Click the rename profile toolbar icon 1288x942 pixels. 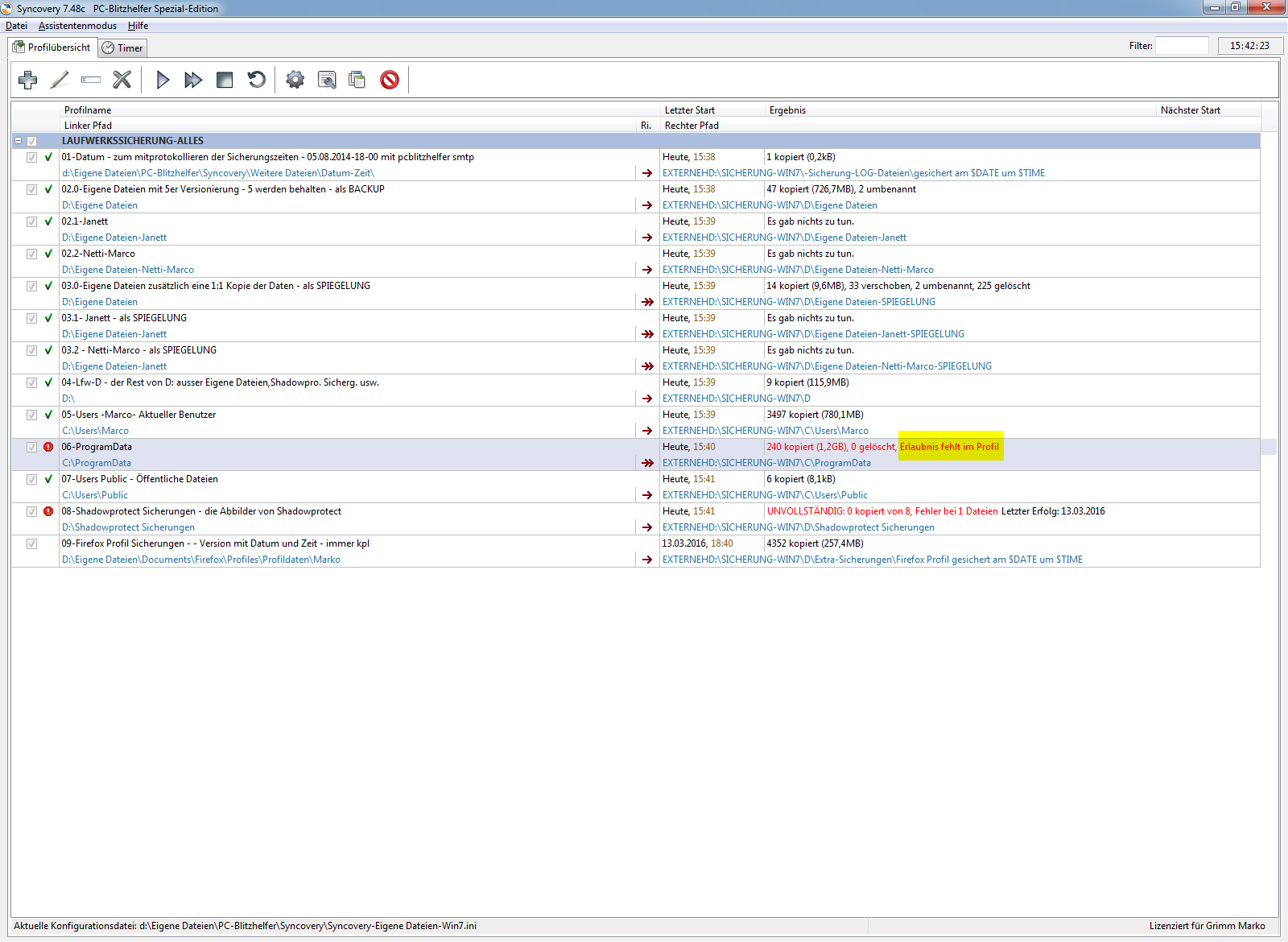click(x=91, y=80)
